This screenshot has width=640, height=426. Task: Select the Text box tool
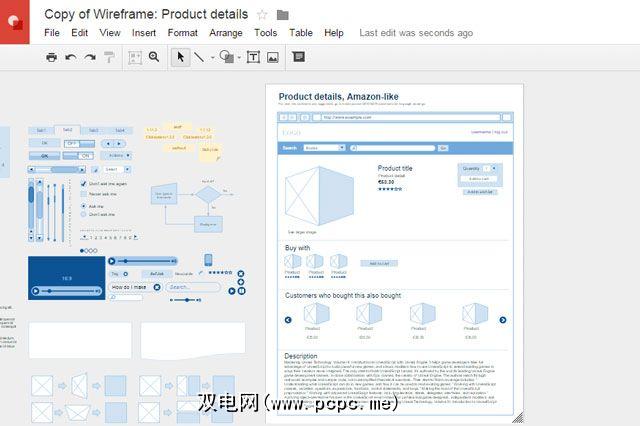[x=253, y=57]
